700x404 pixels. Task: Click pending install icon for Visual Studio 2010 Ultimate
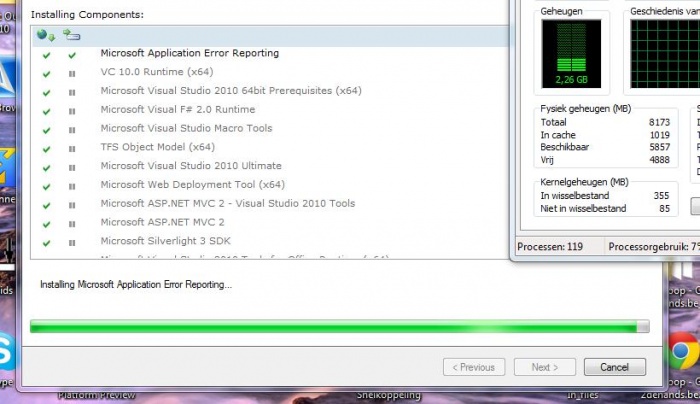pos(72,168)
